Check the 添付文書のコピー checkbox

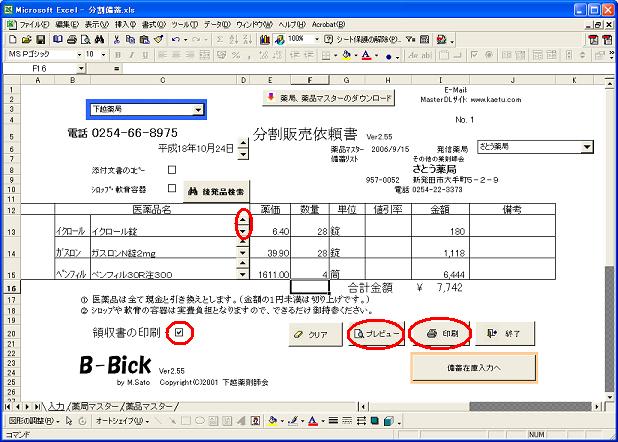172,170
